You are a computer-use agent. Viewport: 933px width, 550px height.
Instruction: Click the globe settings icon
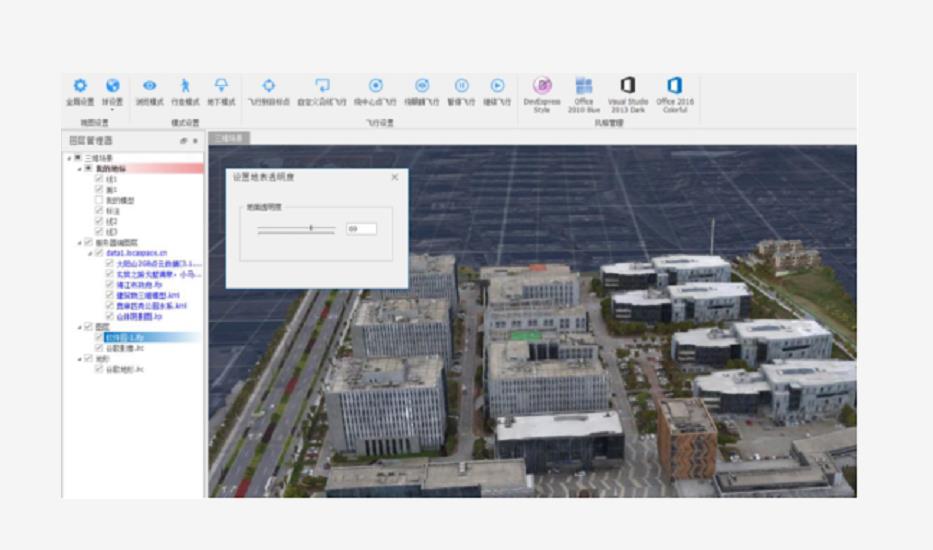113,86
